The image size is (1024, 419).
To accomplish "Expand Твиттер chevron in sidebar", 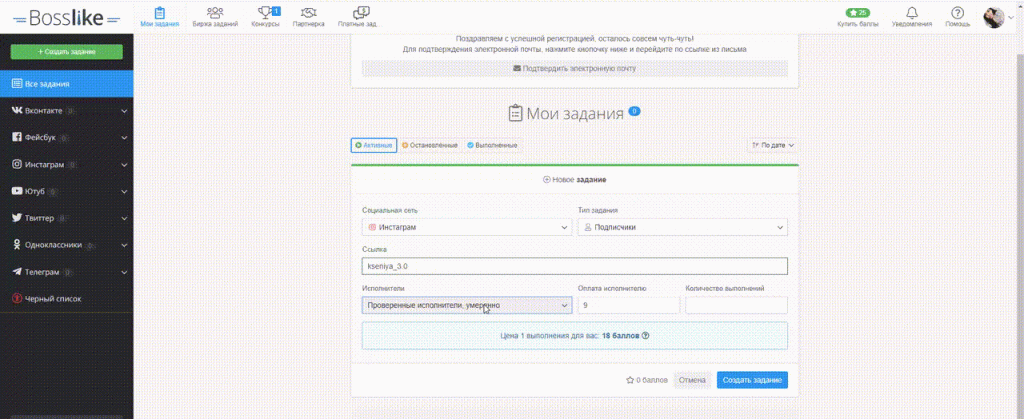I will click(x=124, y=218).
